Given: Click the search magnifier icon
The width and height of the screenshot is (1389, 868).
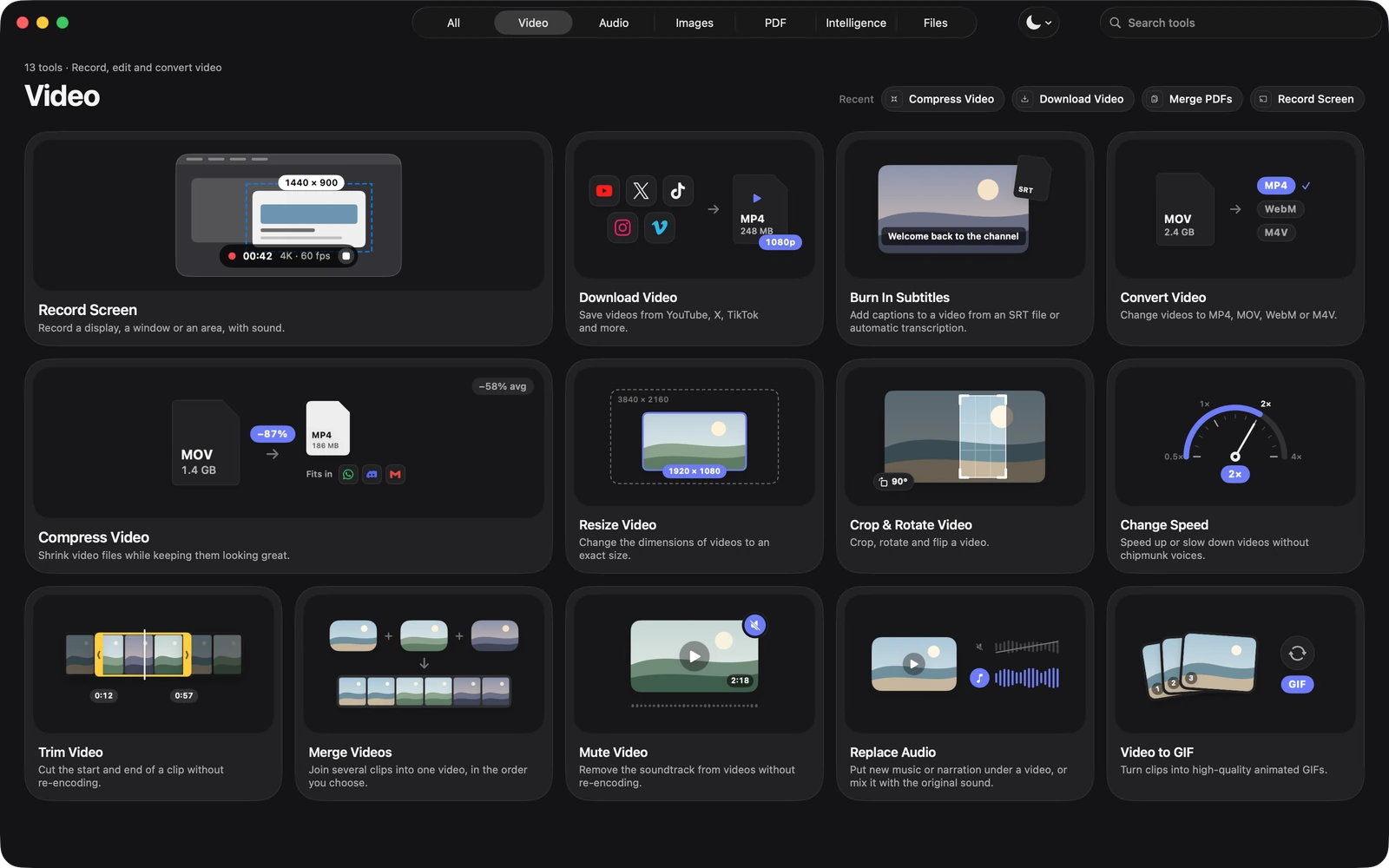Looking at the screenshot, I should pyautogui.click(x=1116, y=23).
